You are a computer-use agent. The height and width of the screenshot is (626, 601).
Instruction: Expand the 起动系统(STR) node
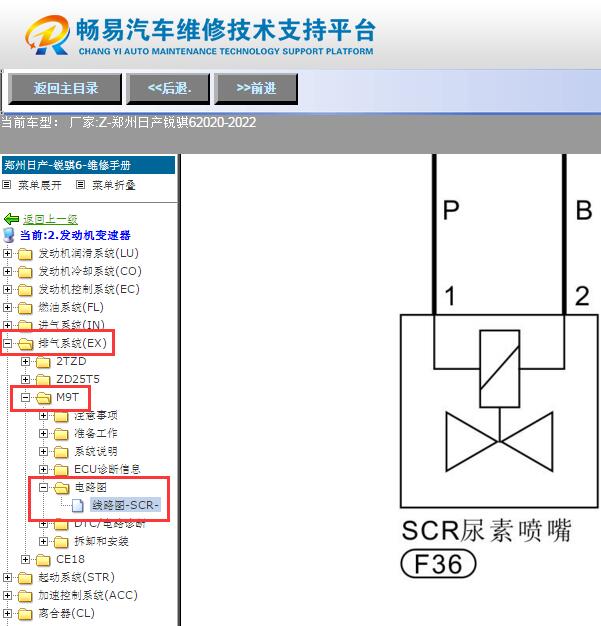(7, 577)
